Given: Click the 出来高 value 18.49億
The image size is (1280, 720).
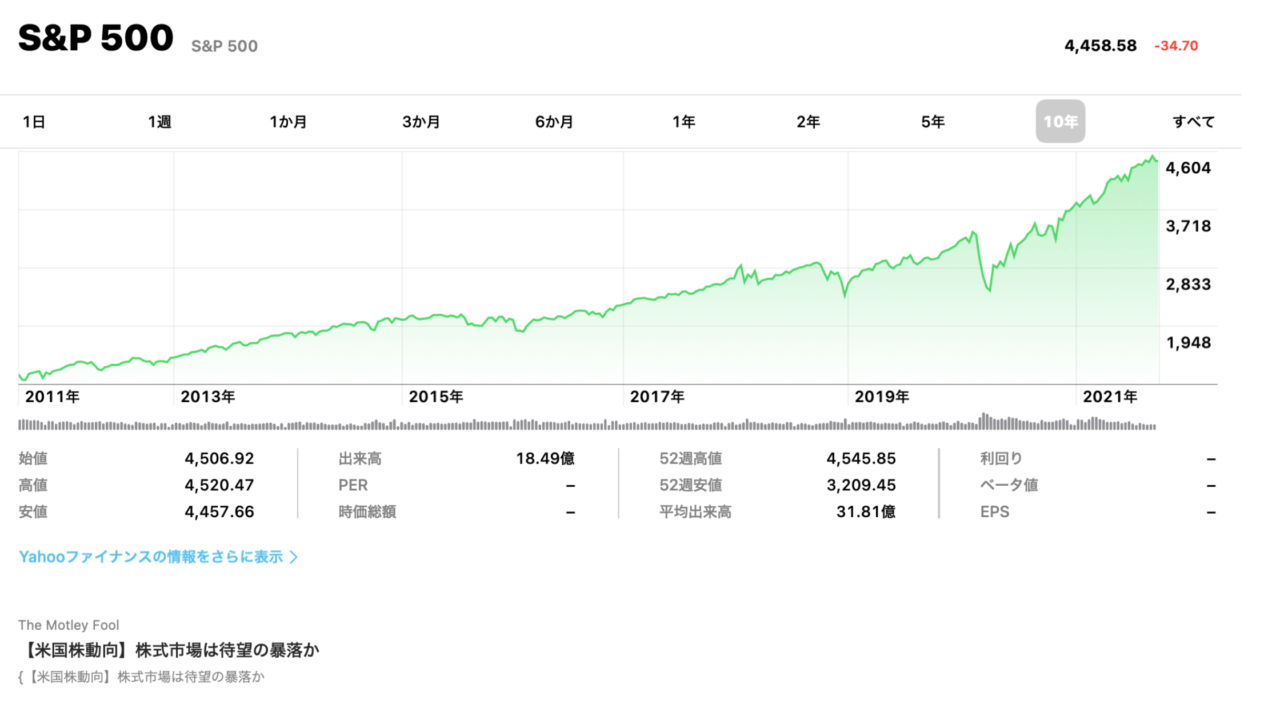Looking at the screenshot, I should (x=546, y=459).
